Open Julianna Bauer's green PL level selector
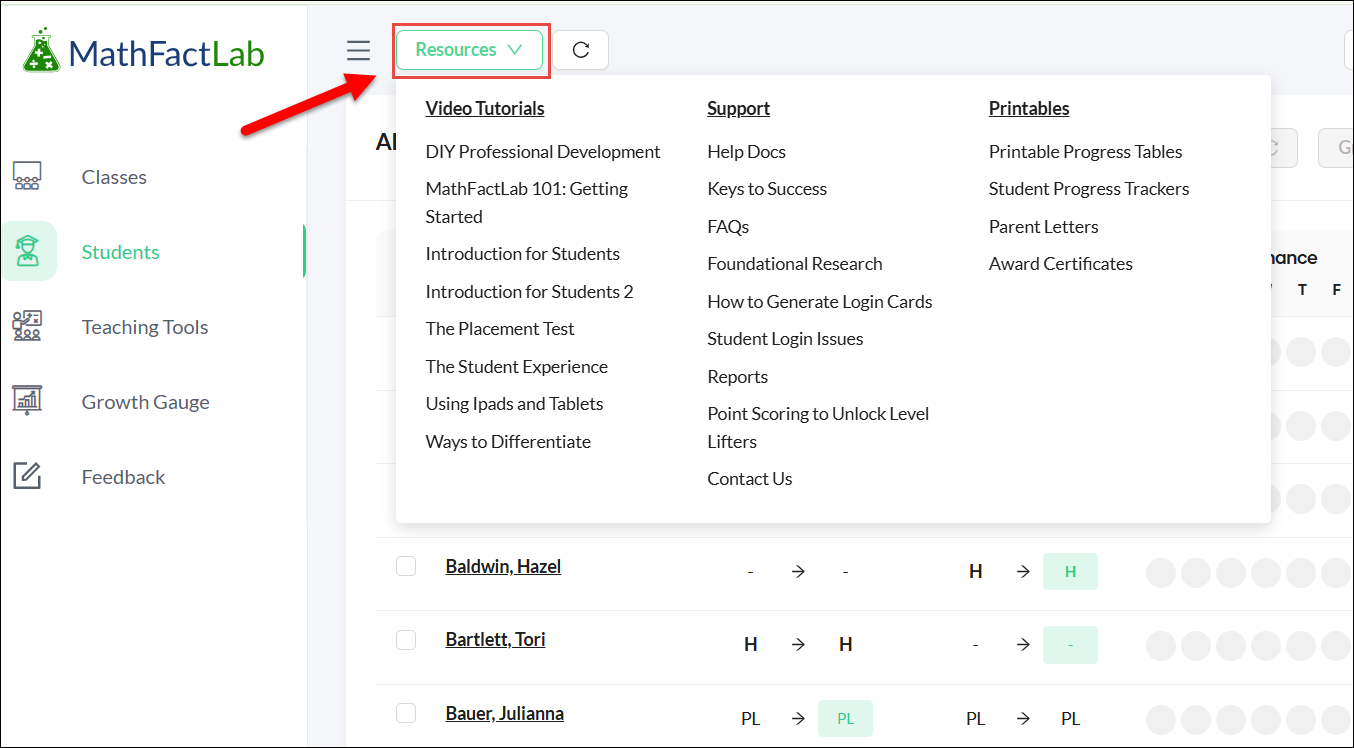The height and width of the screenshot is (748, 1354). pyautogui.click(x=845, y=719)
